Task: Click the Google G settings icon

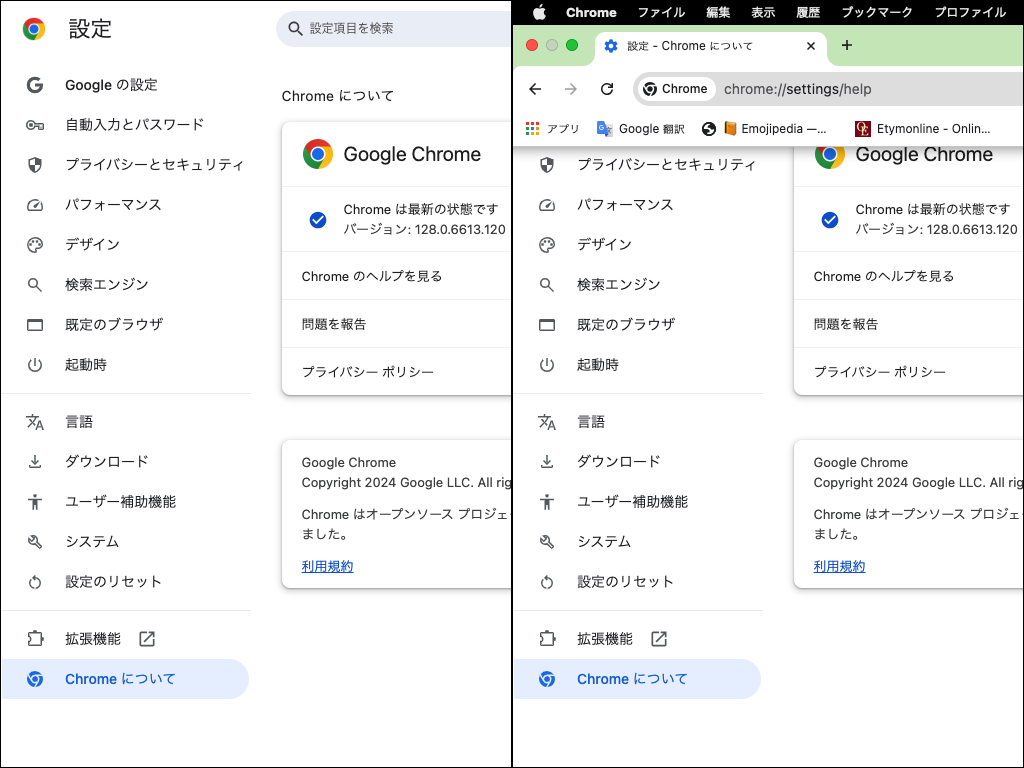Action: point(35,85)
